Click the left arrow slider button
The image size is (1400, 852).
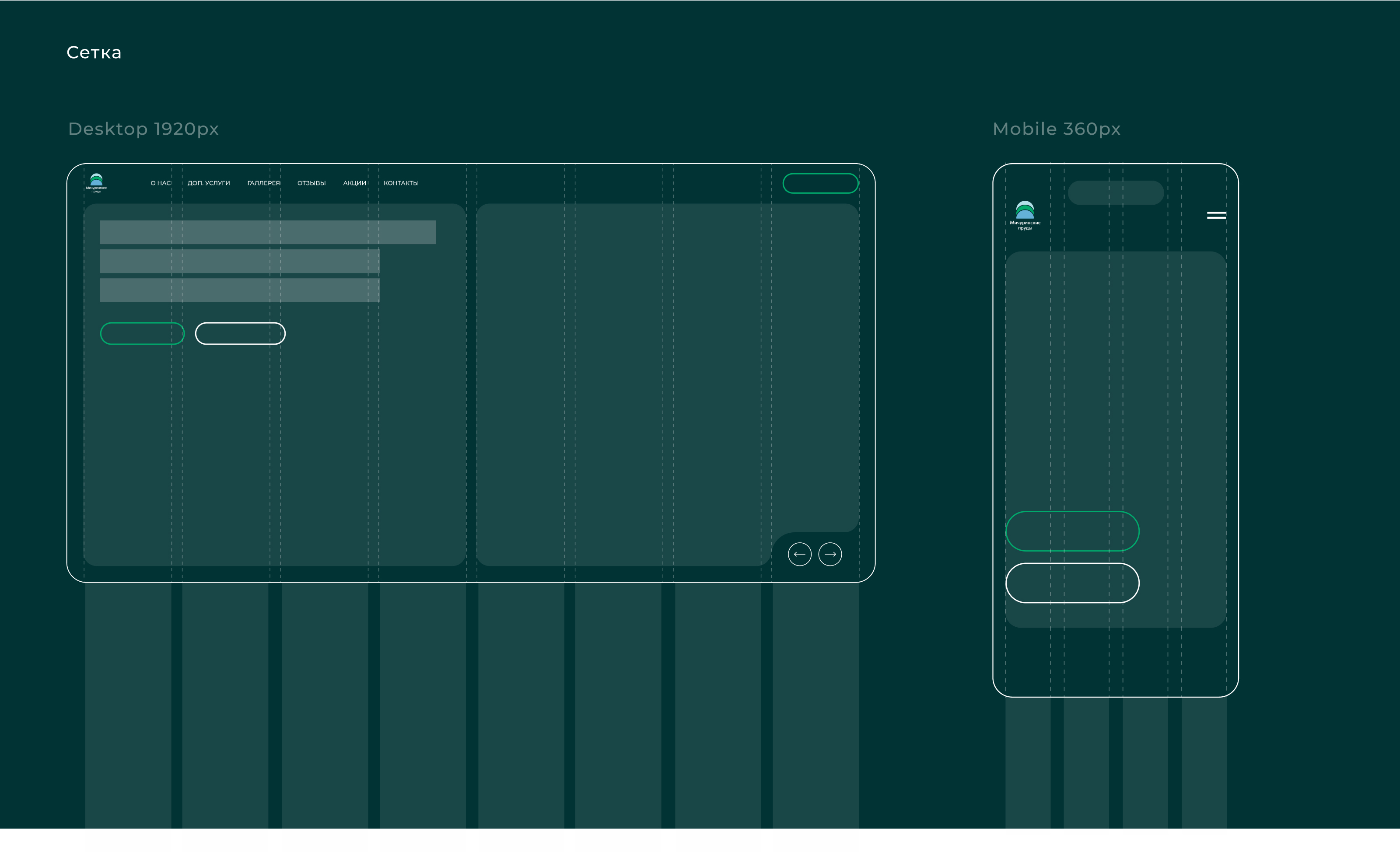click(799, 554)
